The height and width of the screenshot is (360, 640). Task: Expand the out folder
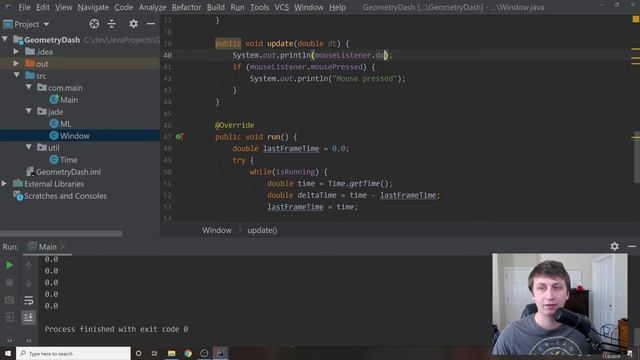point(16,63)
